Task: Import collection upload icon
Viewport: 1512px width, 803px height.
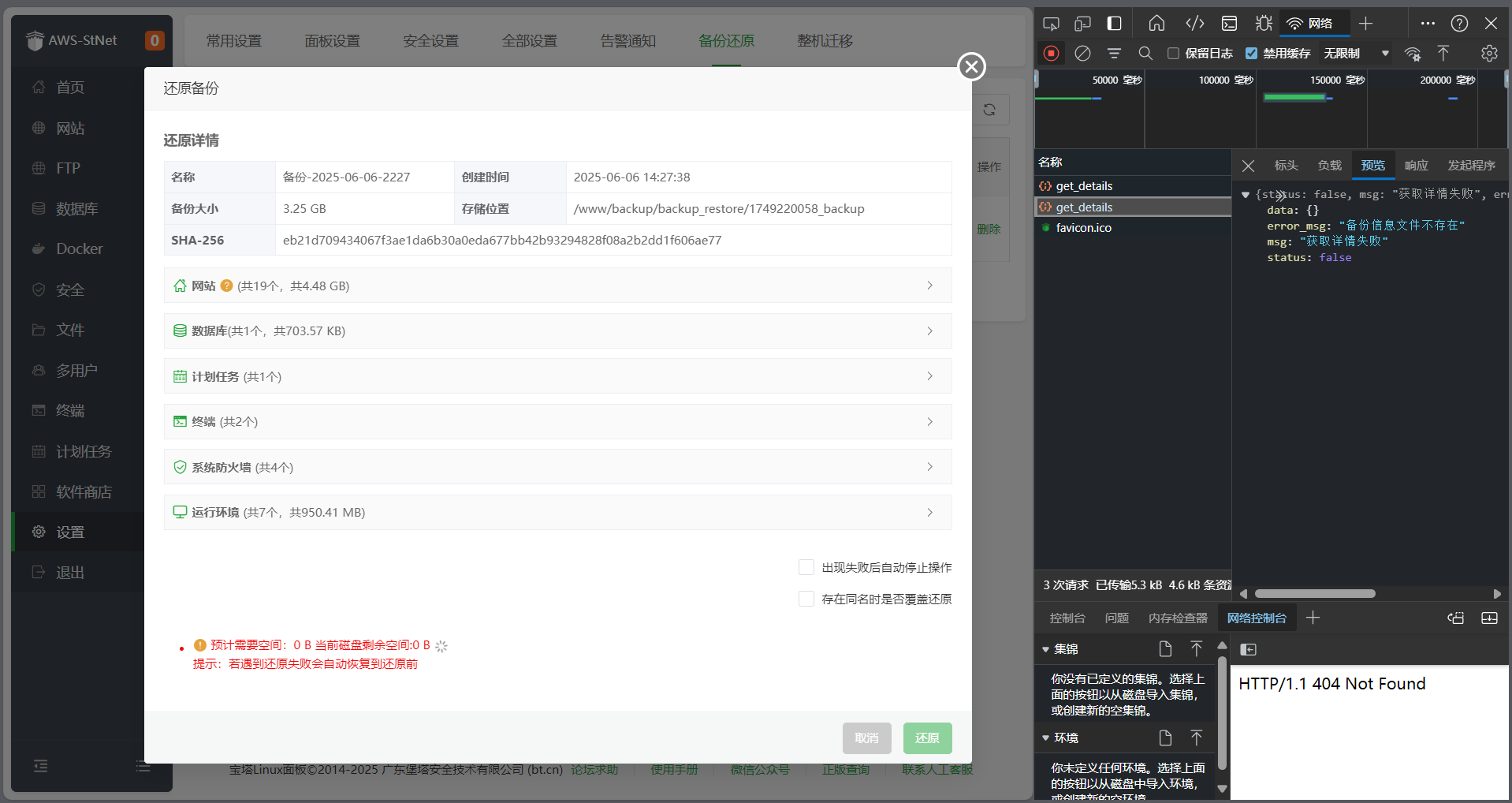Action: (1196, 649)
